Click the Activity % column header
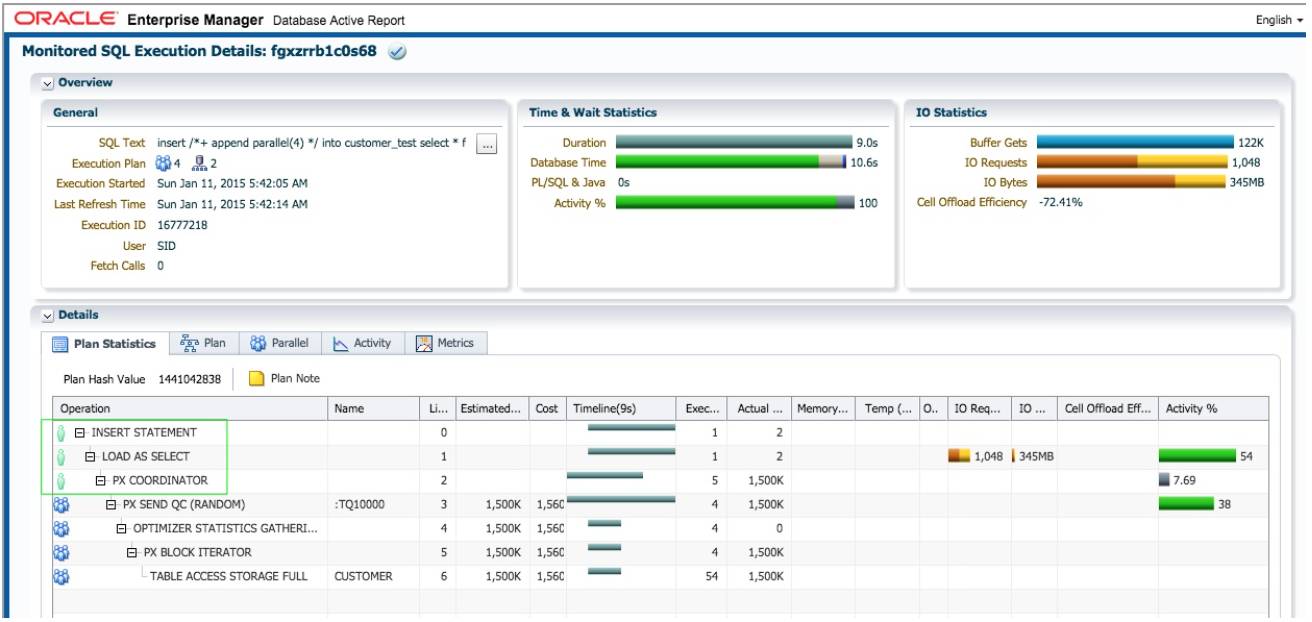The width and height of the screenshot is (1312, 622). (1213, 409)
